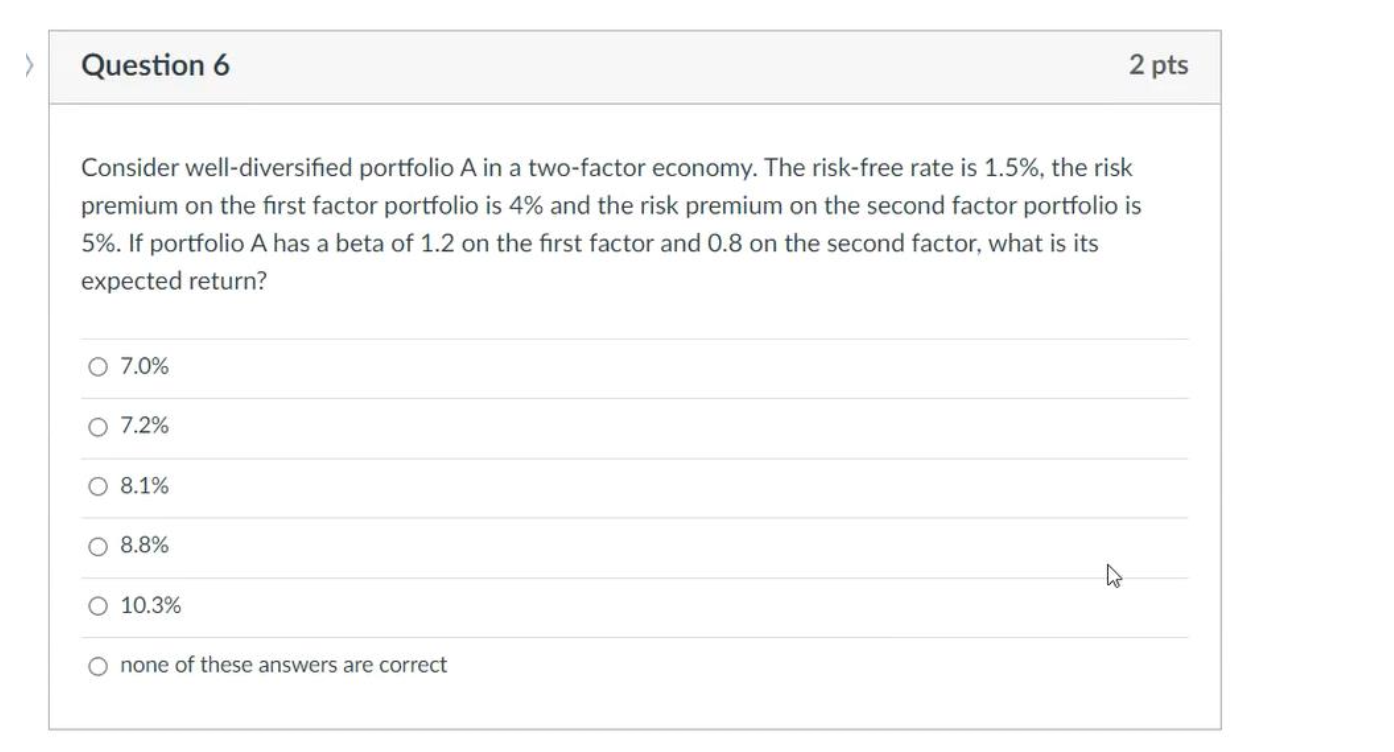Screen dimensions: 1394x752
Task: Click the '8.1%' answer label text
Action: [144, 487]
